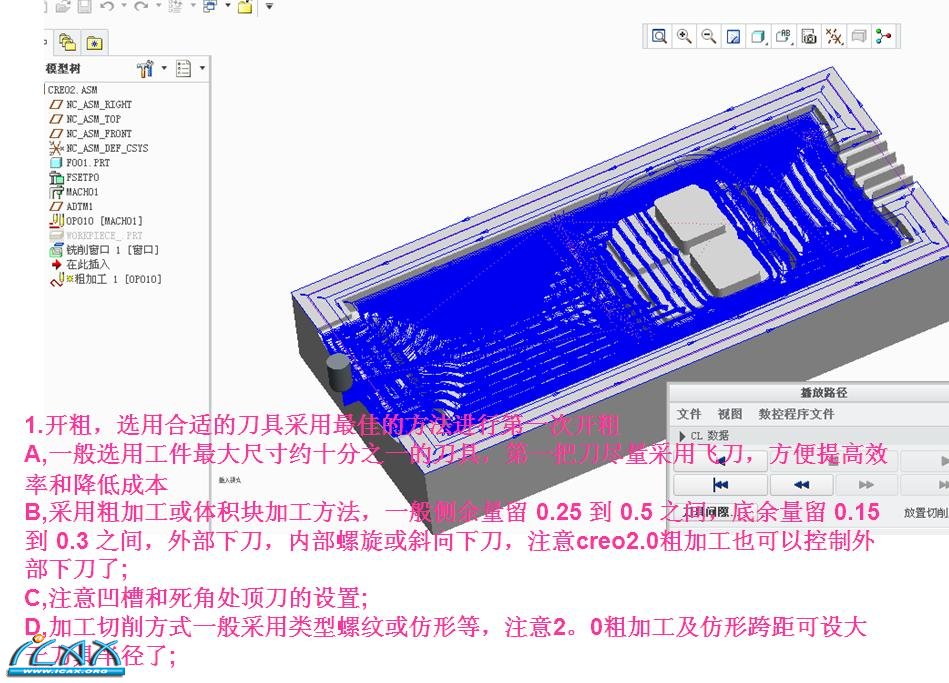Open the Regenerate options dropdown arrow
The width and height of the screenshot is (949, 683).
pyautogui.click(x=192, y=5)
